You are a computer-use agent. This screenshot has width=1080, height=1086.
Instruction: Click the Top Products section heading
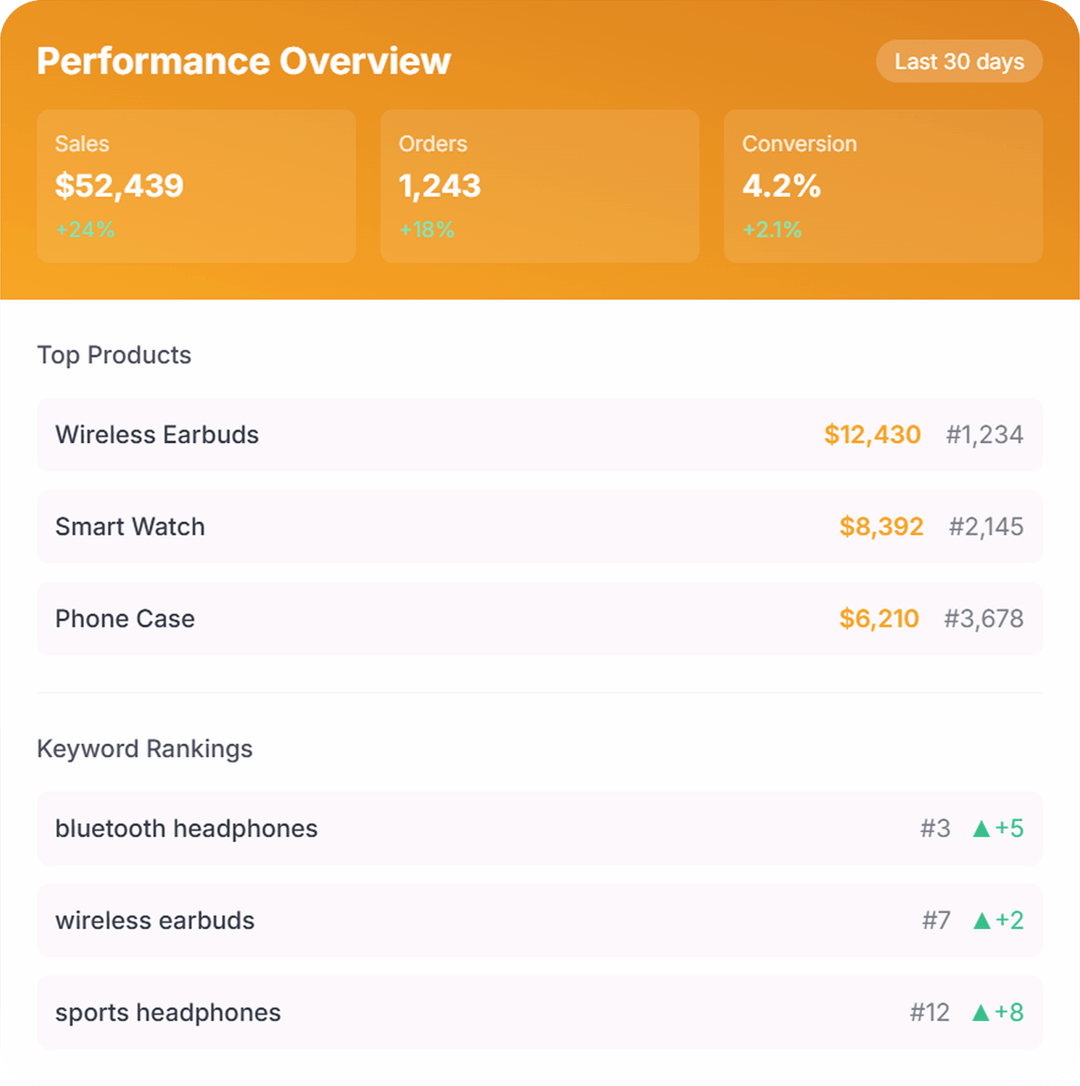pyautogui.click(x=114, y=355)
